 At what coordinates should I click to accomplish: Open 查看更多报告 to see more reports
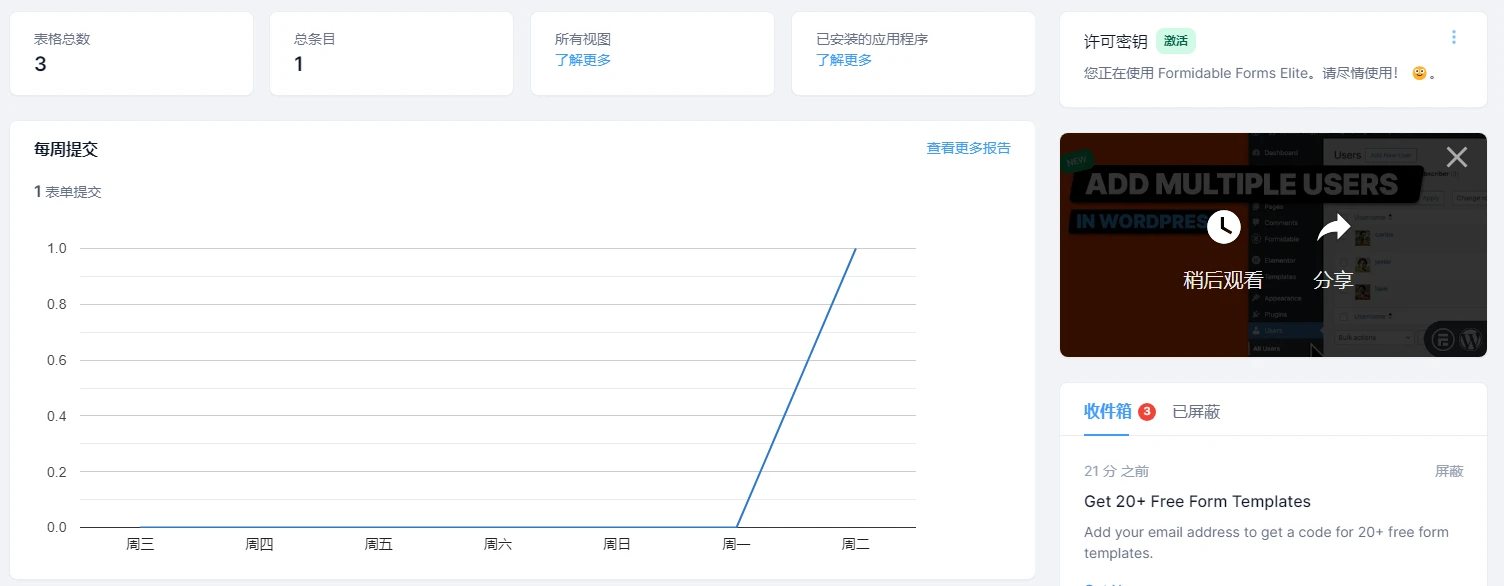point(968,147)
